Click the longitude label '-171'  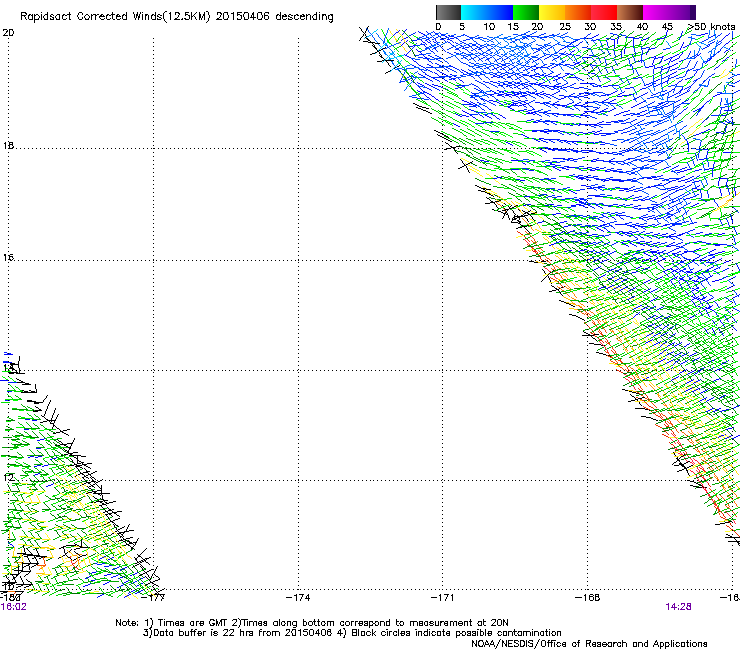point(443,598)
